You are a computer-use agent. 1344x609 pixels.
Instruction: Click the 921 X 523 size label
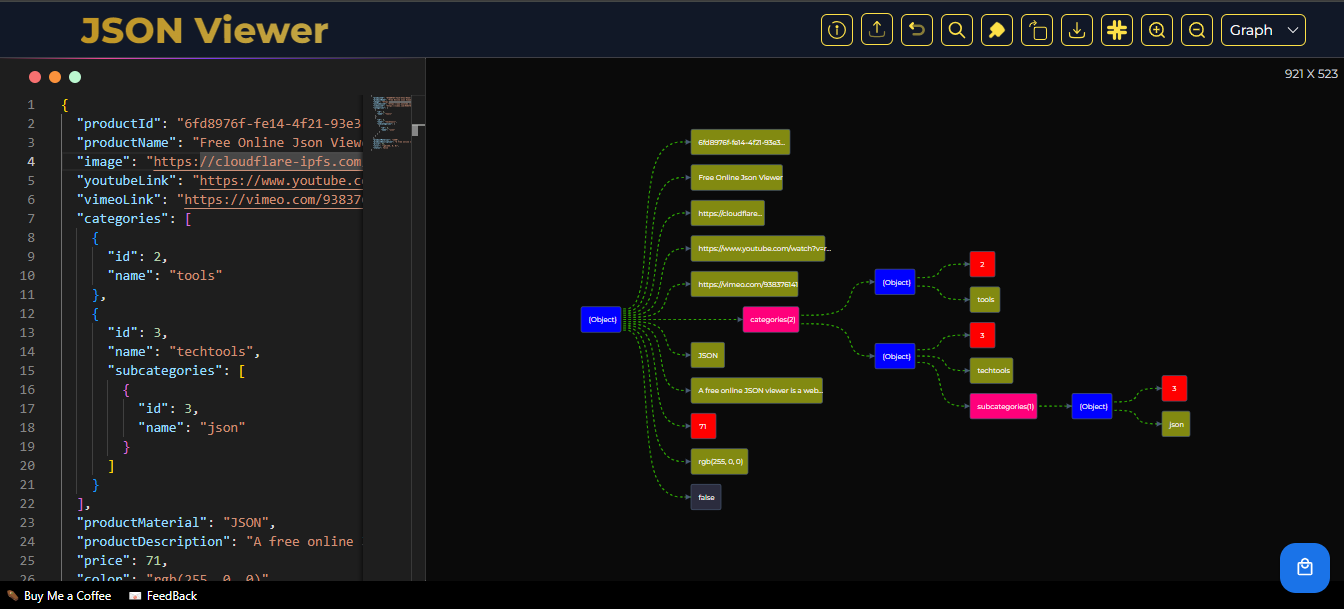1311,73
